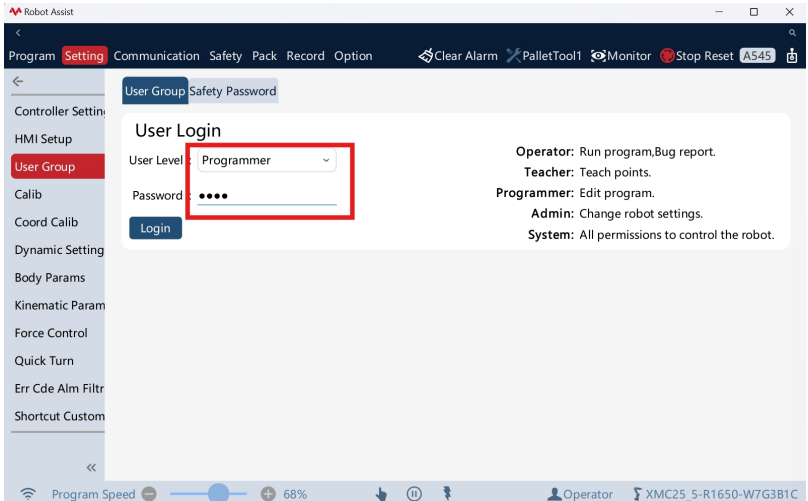Screen dimensions: 808x501
Task: Click the Robot Assist app logo
Action: (x=15, y=11)
